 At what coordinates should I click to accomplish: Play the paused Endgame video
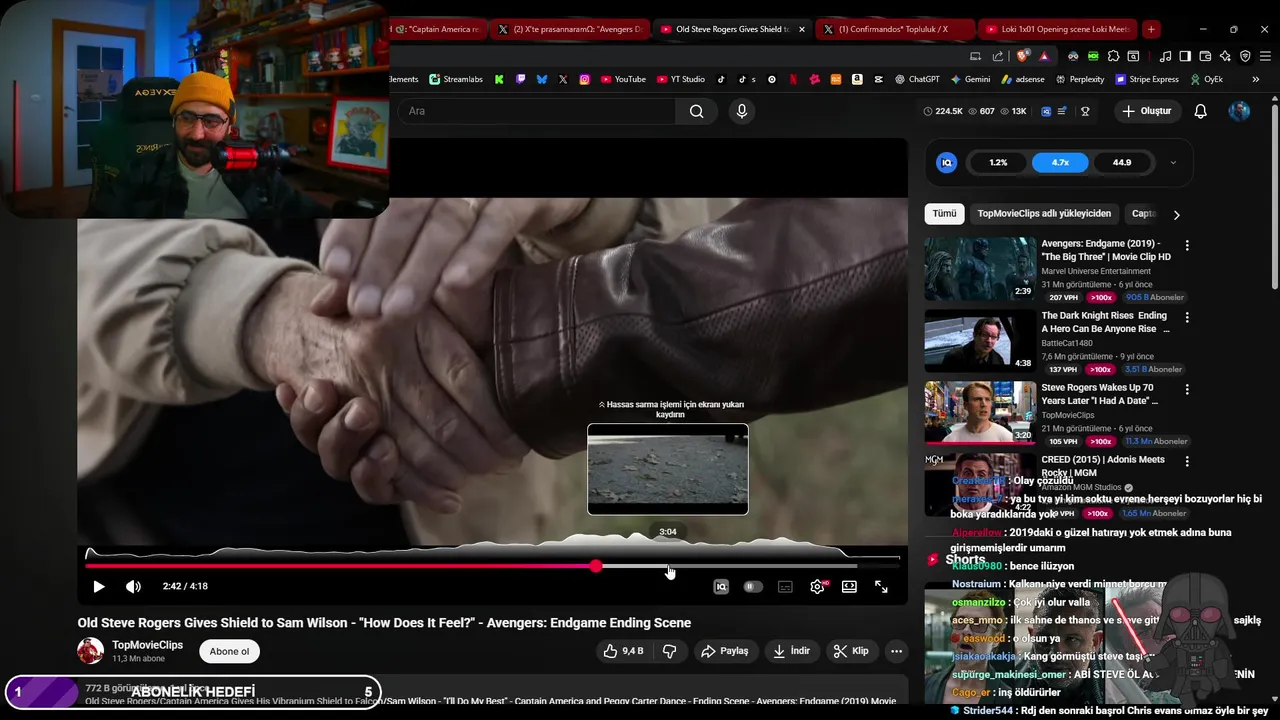click(98, 587)
